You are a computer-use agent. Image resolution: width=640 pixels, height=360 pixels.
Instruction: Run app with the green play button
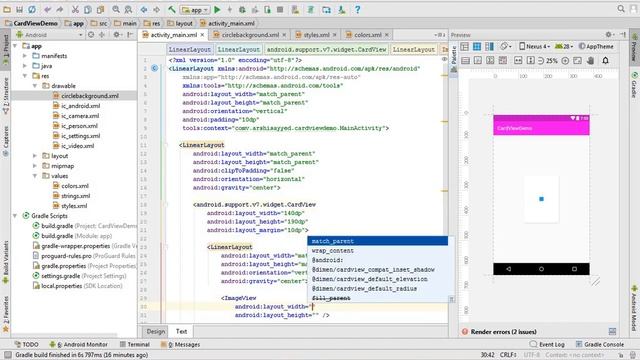217,9
